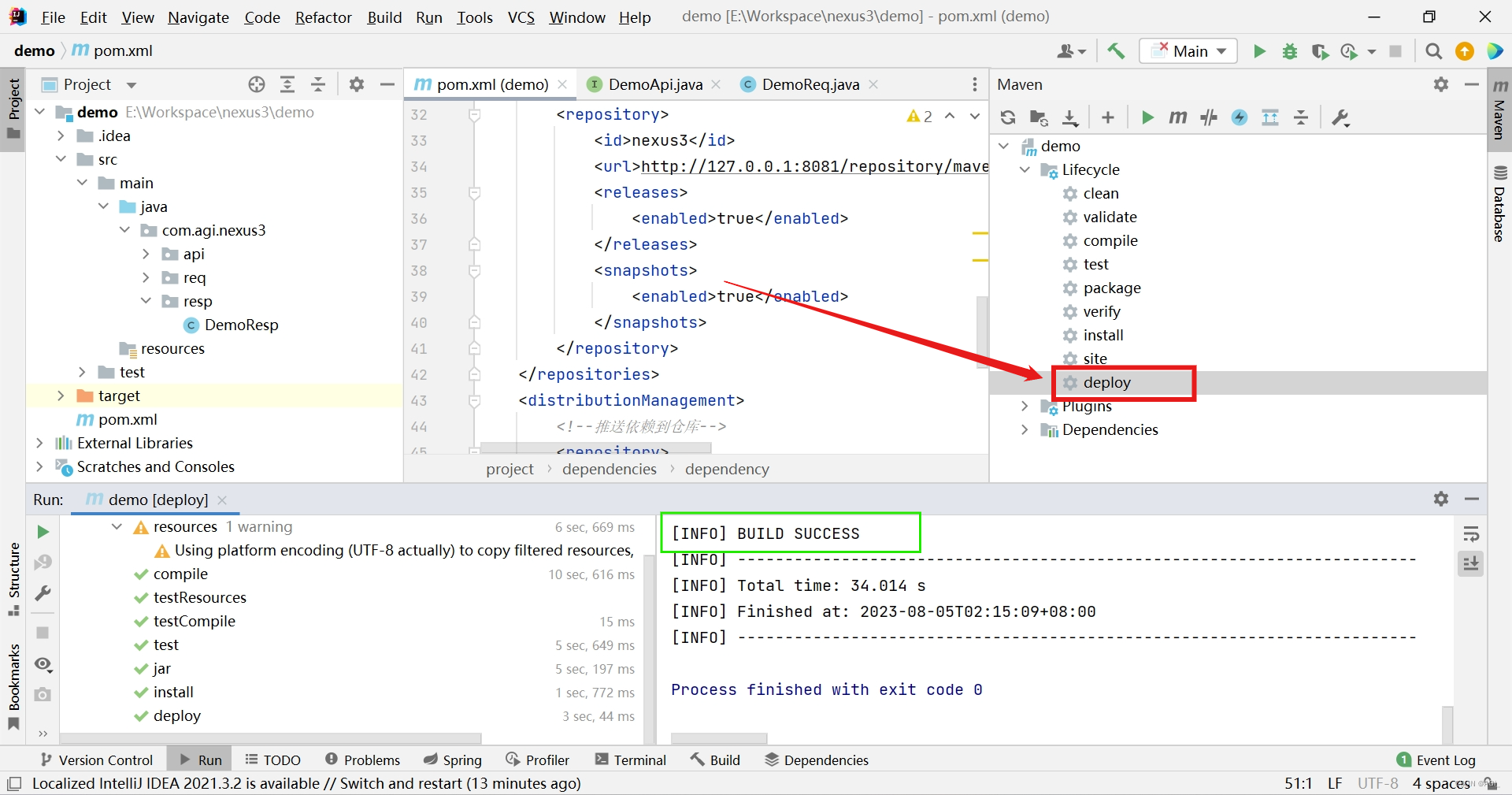The width and height of the screenshot is (1512, 795).
Task: Run selected Maven build with green arrow
Action: (1147, 117)
